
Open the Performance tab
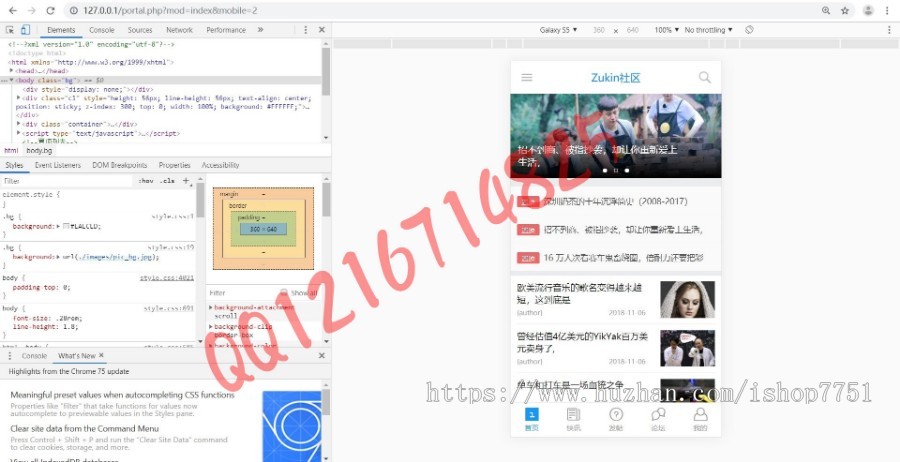(226, 30)
